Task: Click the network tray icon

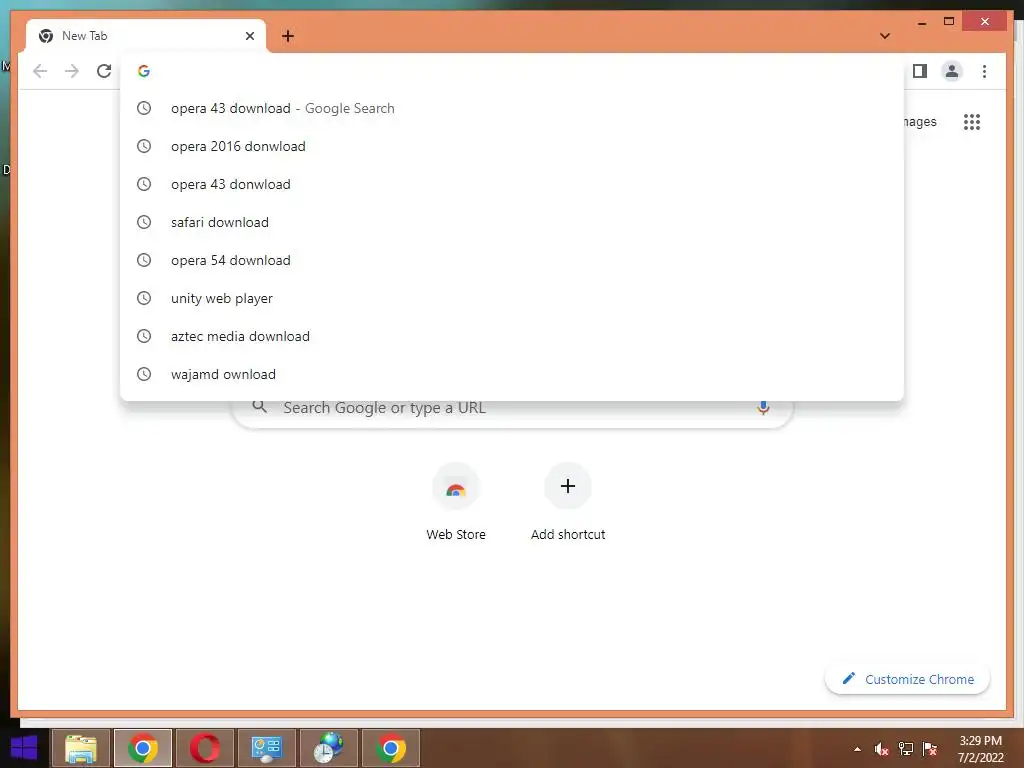Action: click(906, 749)
